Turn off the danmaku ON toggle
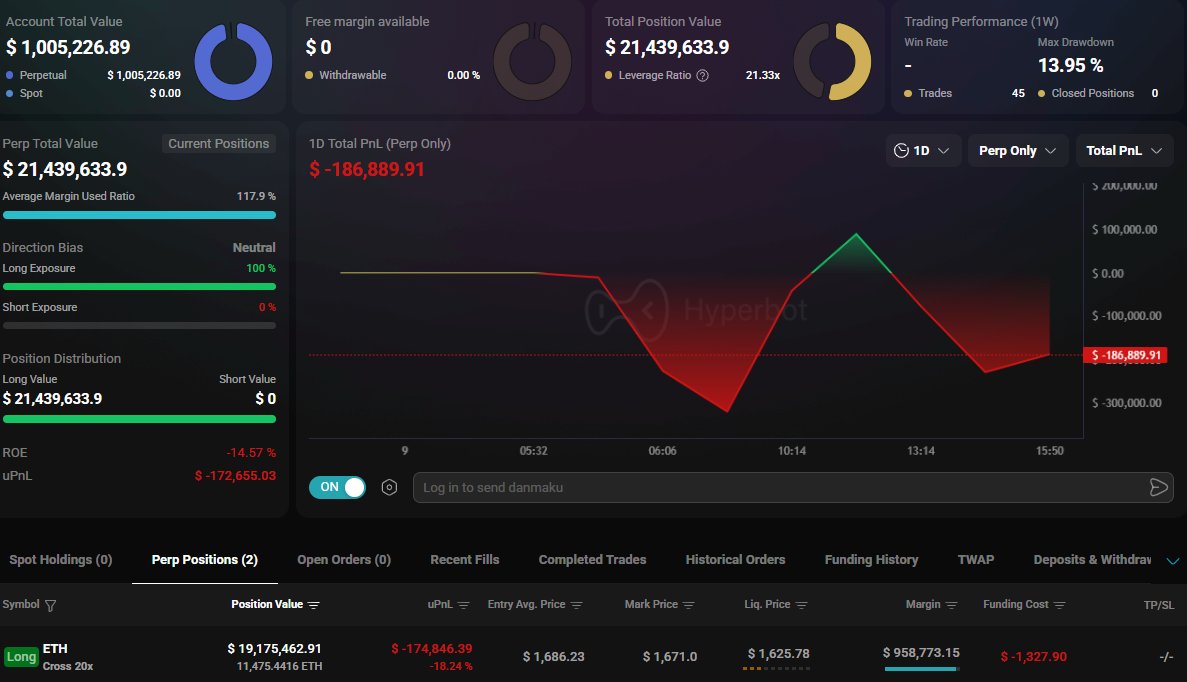This screenshot has width=1187, height=682. click(338, 487)
